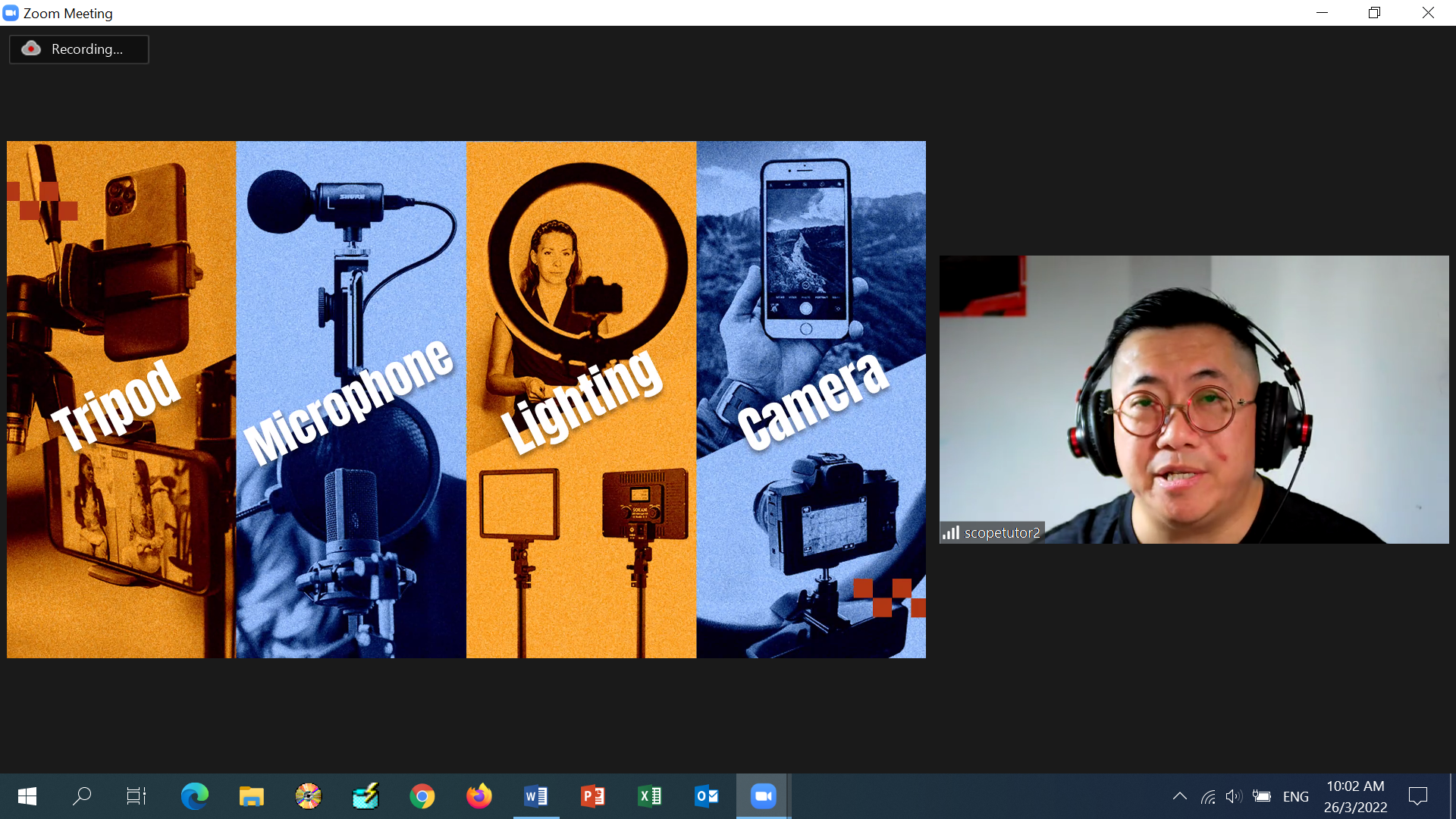Click the scopetutor2 signal strength icon
Screen dimensions: 1456x819
coord(951,532)
